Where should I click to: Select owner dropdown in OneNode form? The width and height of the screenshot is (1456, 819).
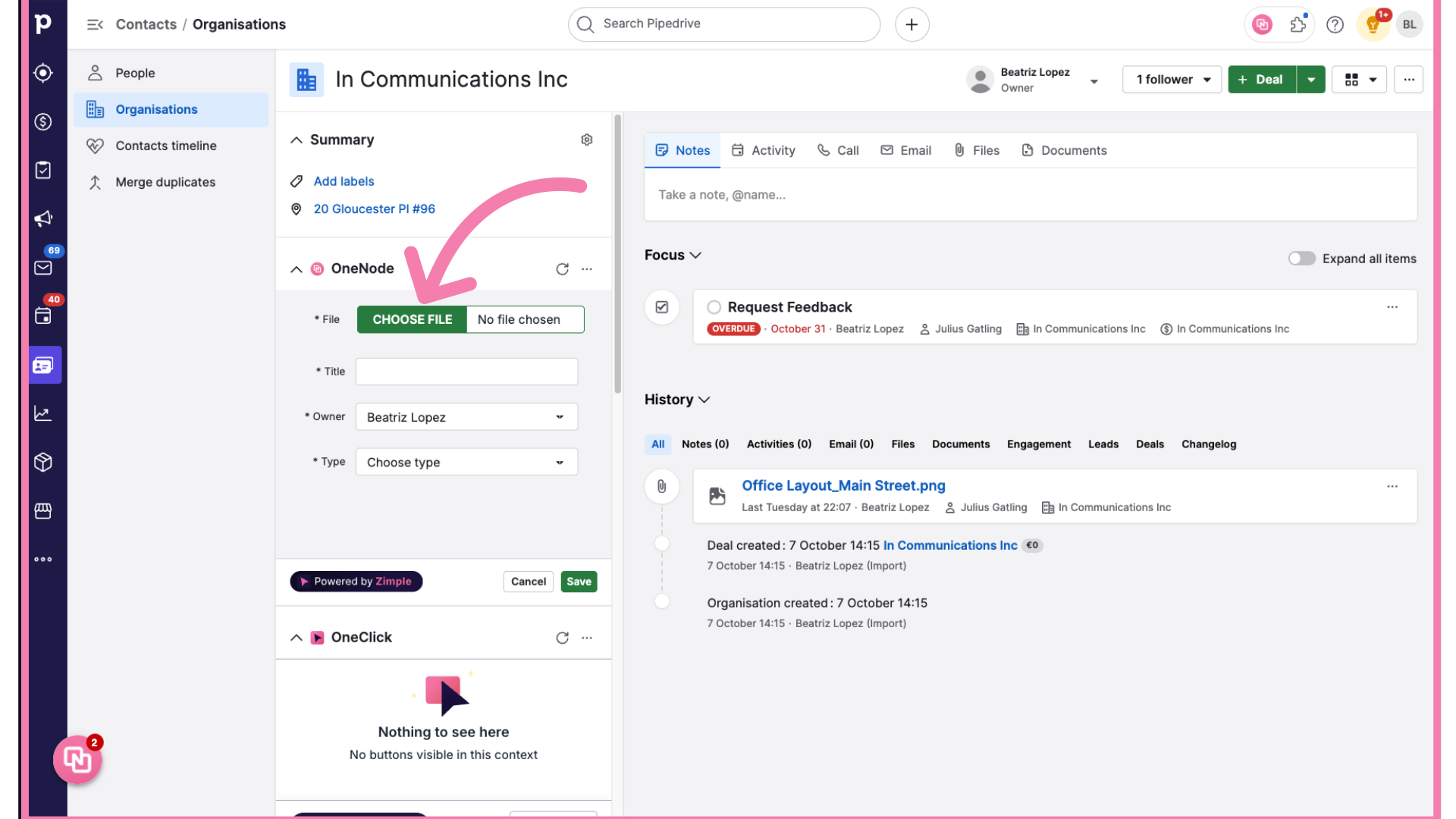[x=466, y=417]
